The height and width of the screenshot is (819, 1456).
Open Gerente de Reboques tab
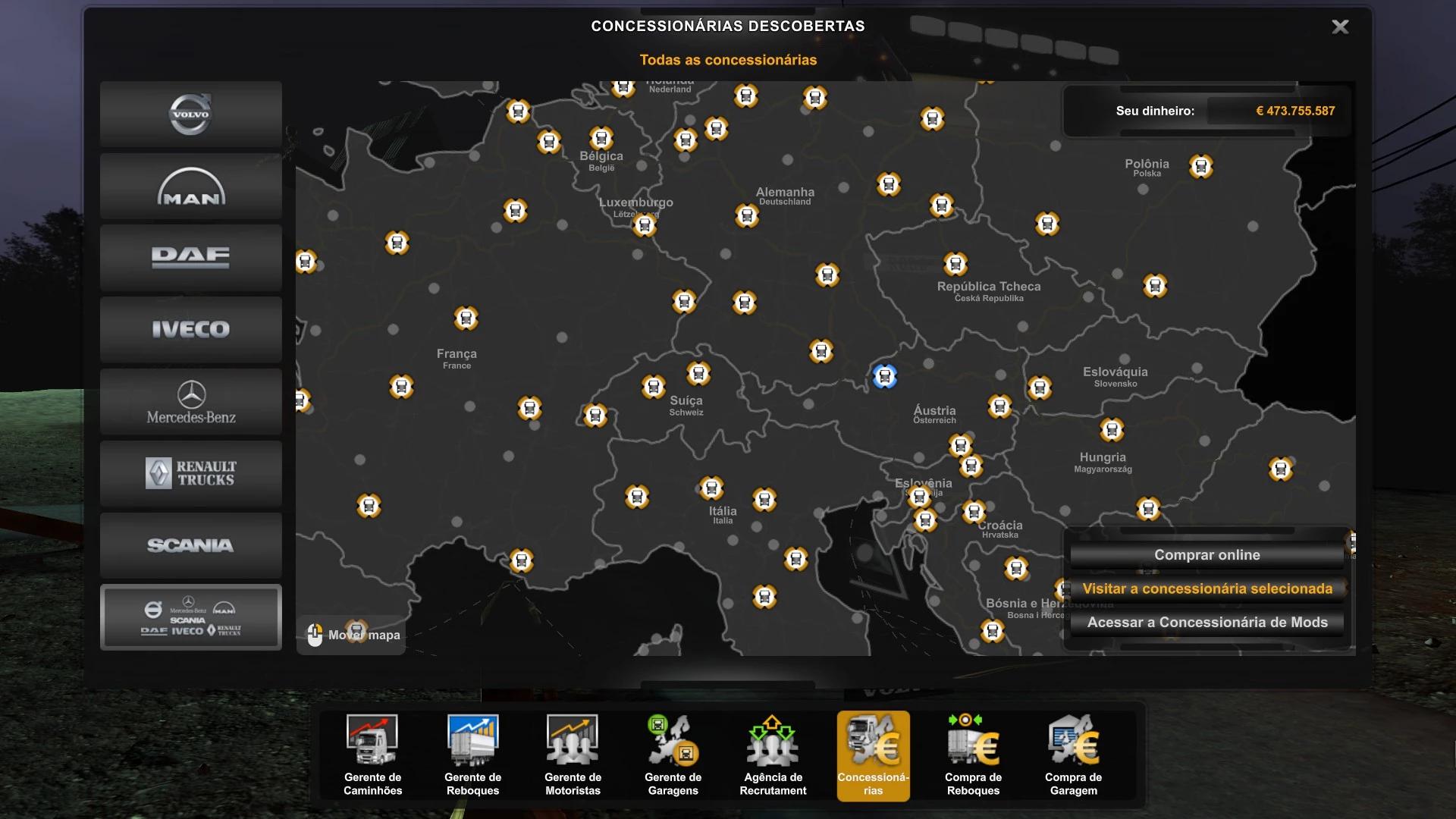click(x=472, y=755)
